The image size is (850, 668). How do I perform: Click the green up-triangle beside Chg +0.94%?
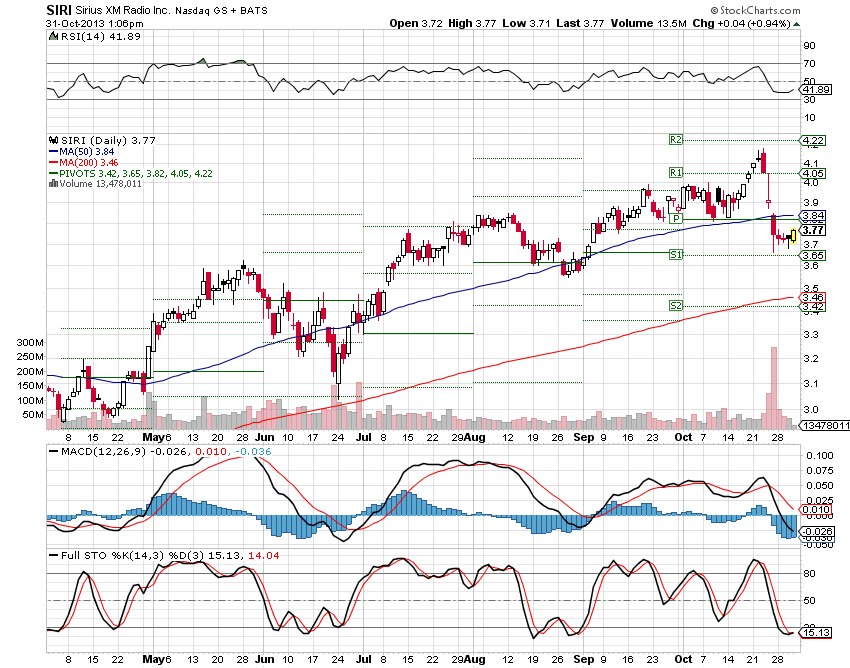pyautogui.click(x=796, y=24)
